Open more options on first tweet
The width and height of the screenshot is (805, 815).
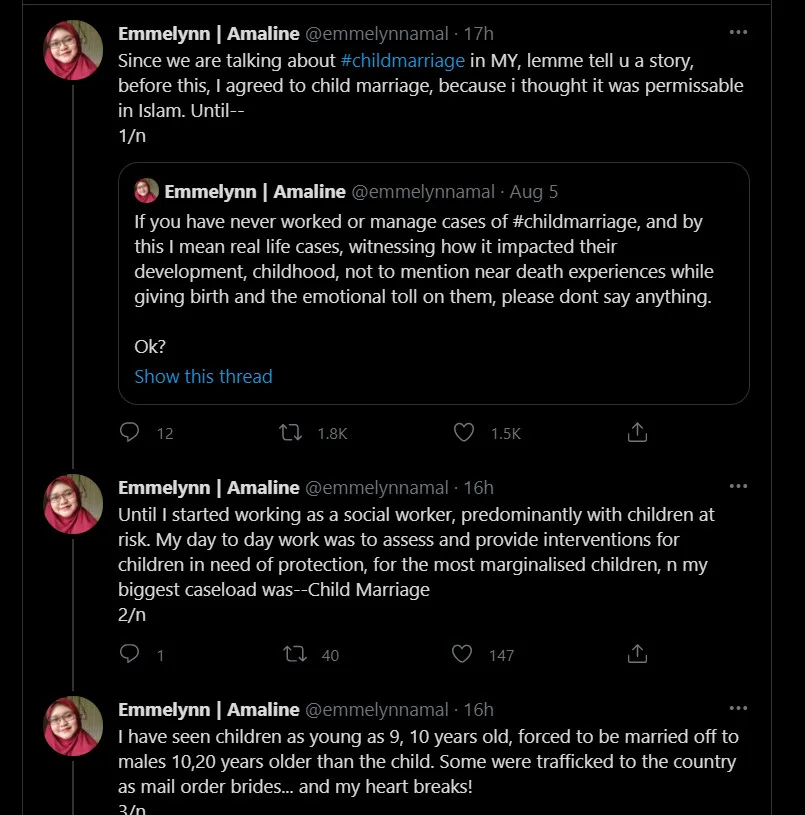[738, 32]
